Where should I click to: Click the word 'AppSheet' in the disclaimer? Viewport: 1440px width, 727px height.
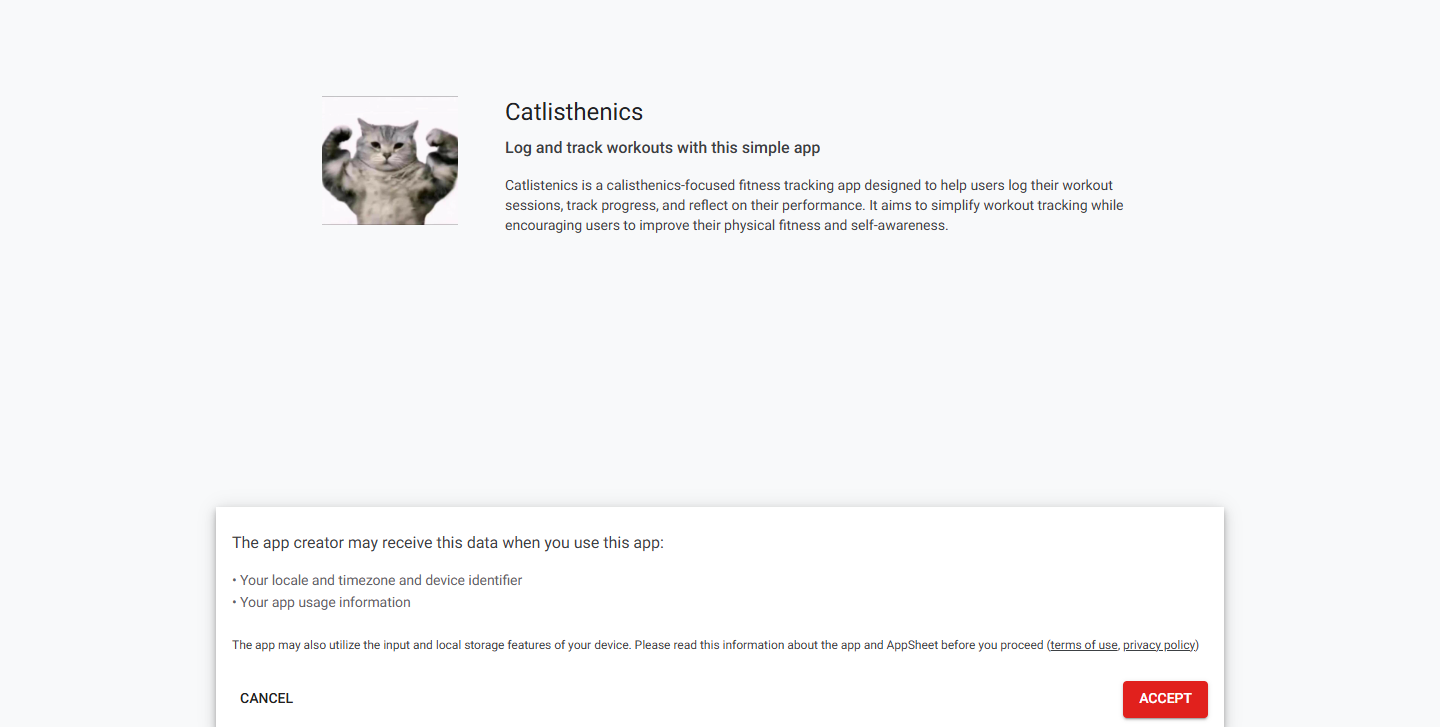[x=912, y=645]
